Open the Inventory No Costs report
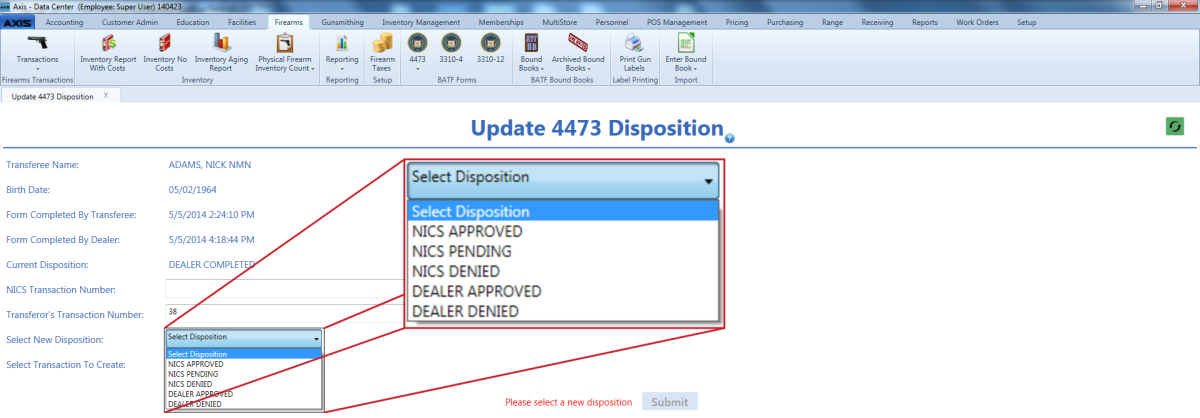The height and width of the screenshot is (418, 1200). (165, 53)
